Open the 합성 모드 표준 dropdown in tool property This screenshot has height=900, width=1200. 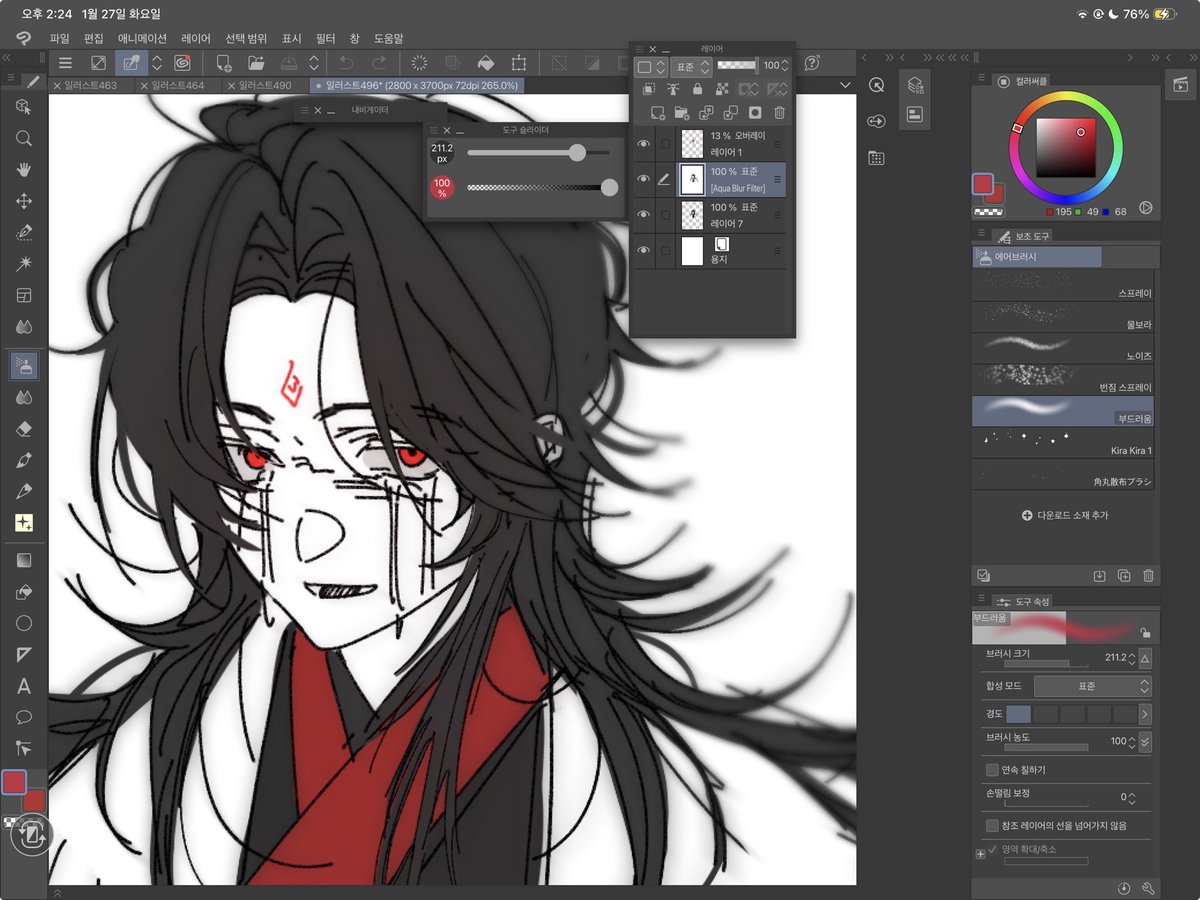pos(1092,687)
